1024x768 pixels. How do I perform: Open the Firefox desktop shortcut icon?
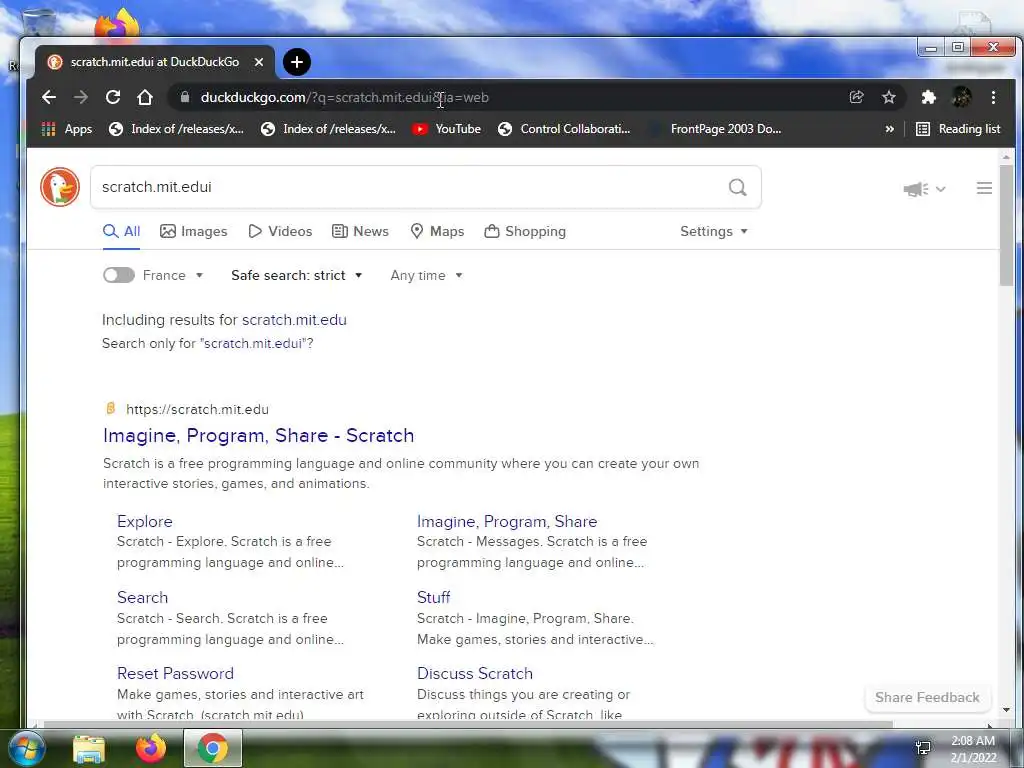pyautogui.click(x=118, y=25)
